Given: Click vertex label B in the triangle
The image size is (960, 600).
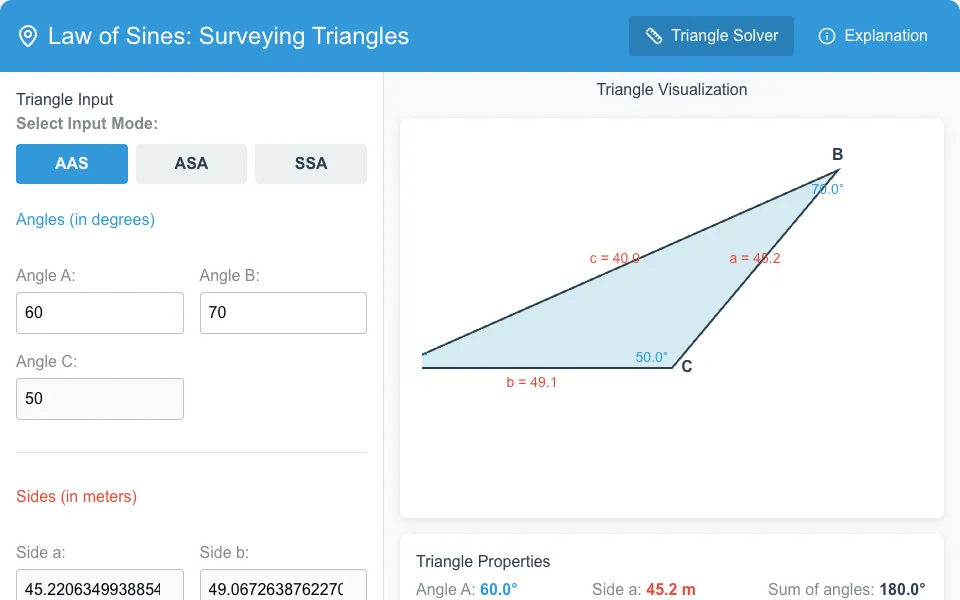Looking at the screenshot, I should 837,154.
